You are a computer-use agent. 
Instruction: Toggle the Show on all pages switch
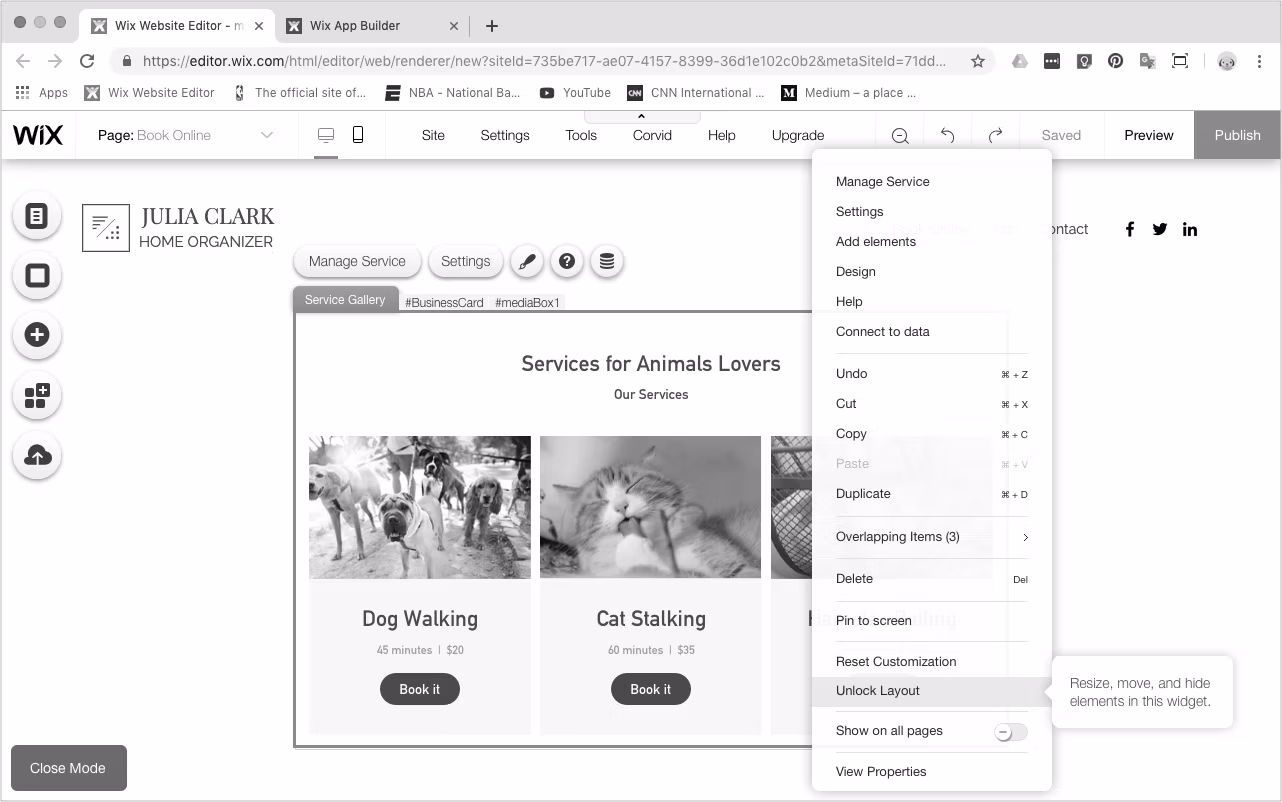coord(1010,732)
